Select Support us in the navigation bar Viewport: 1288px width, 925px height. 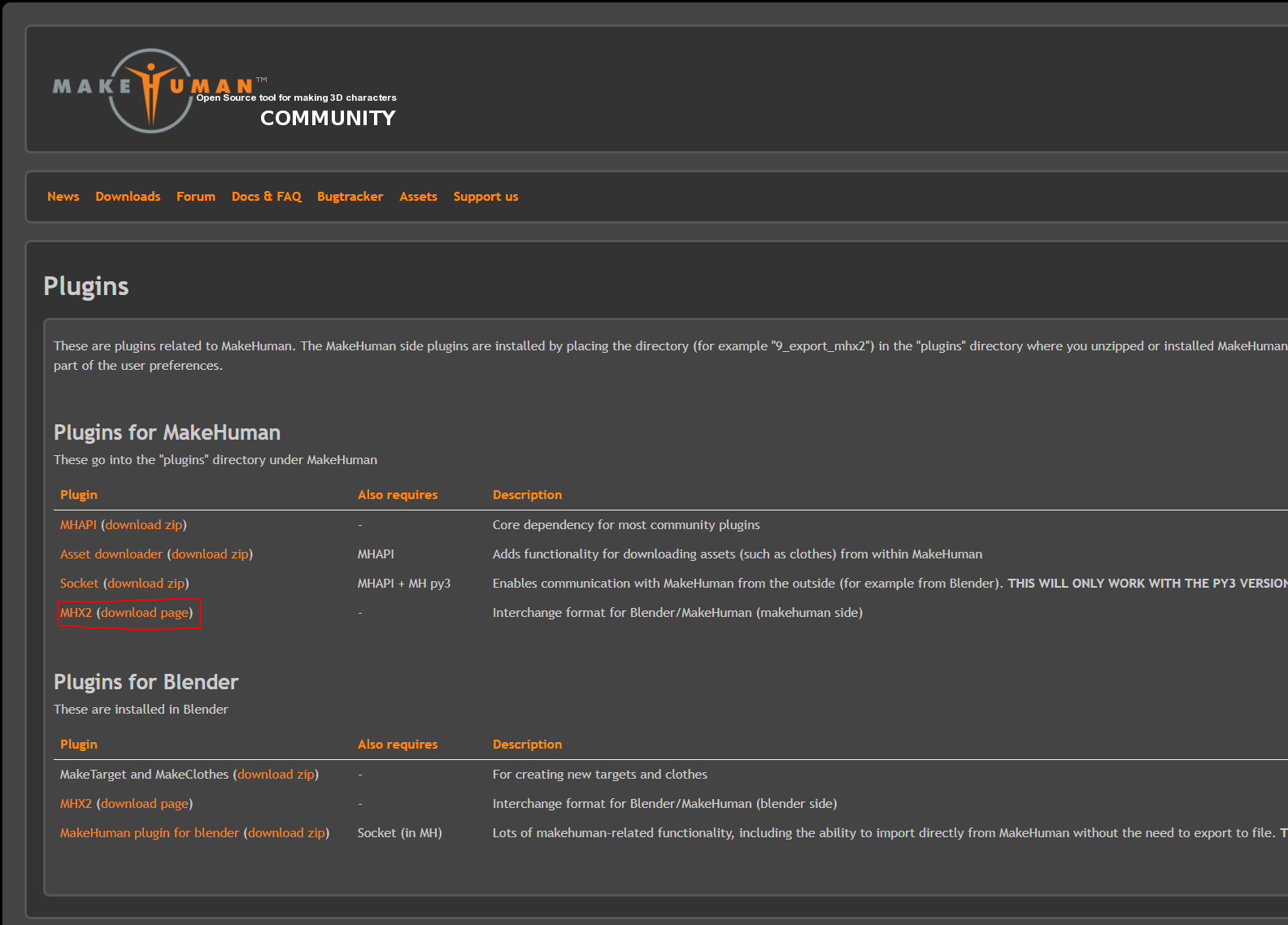485,197
